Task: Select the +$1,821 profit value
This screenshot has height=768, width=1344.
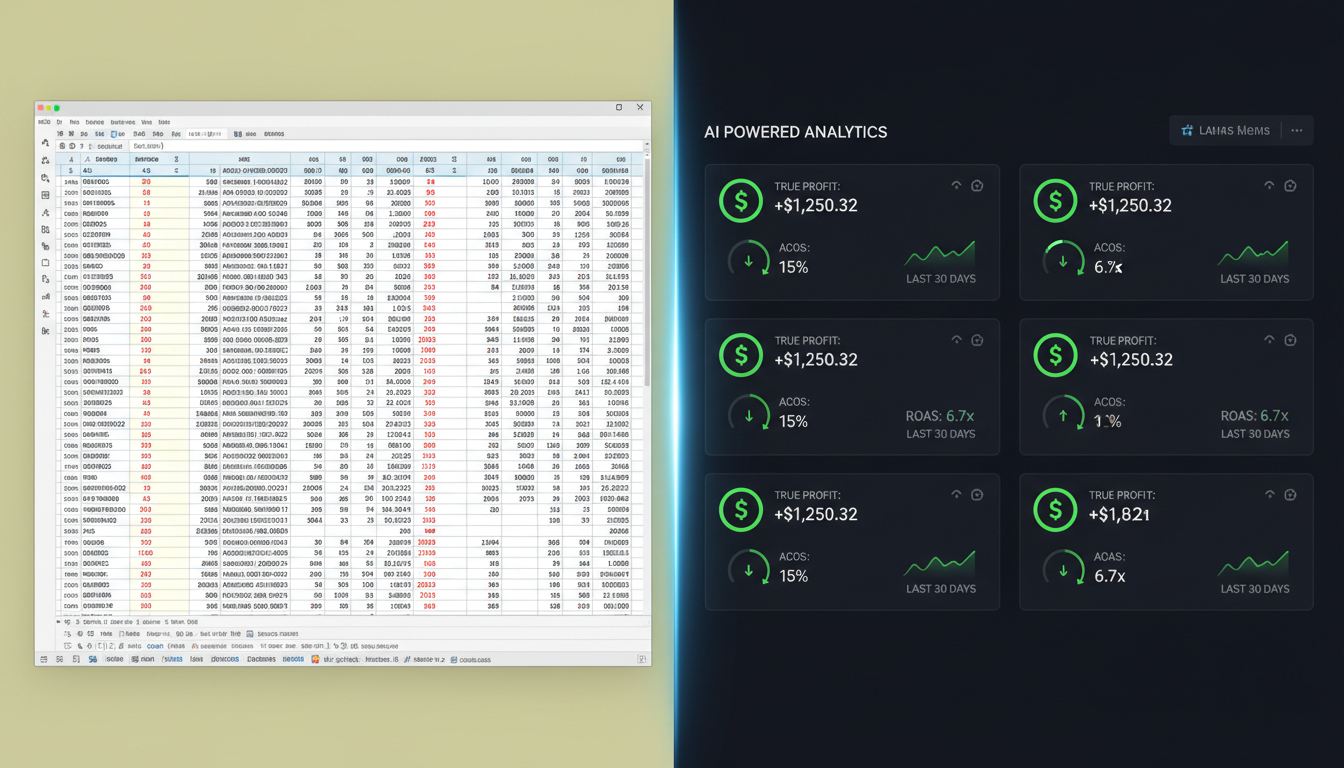Action: click(x=1119, y=514)
